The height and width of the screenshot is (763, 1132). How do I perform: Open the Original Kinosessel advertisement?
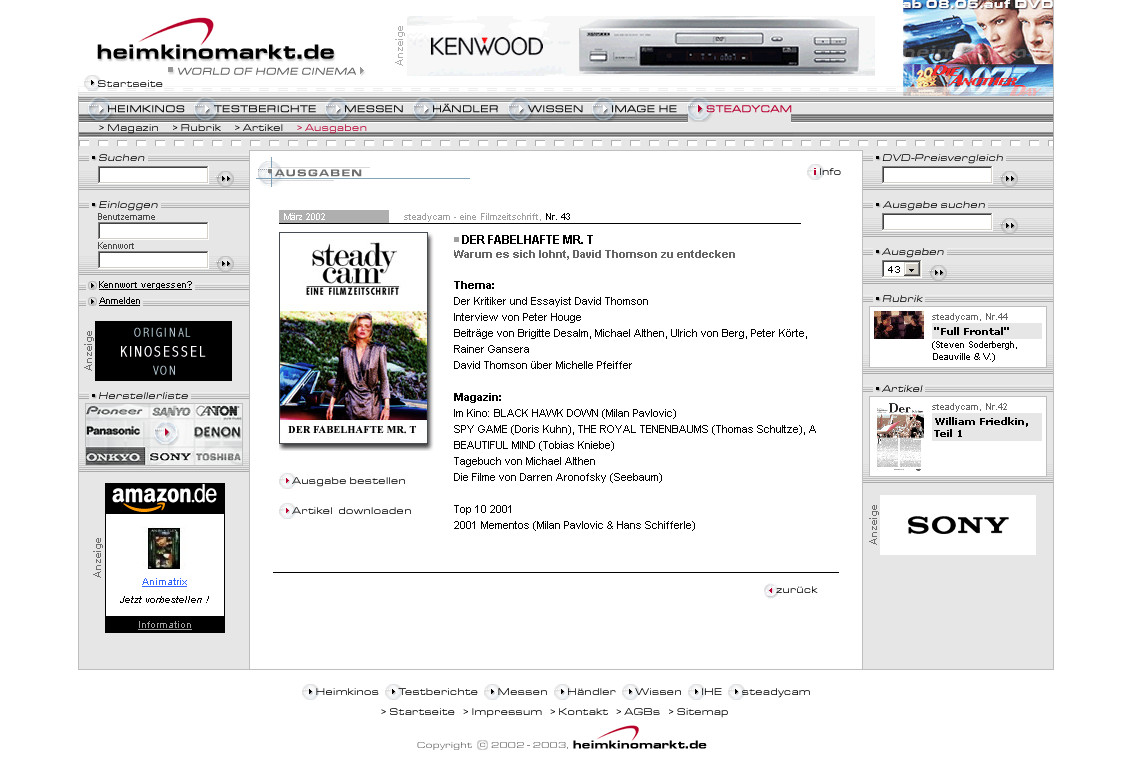coord(163,351)
